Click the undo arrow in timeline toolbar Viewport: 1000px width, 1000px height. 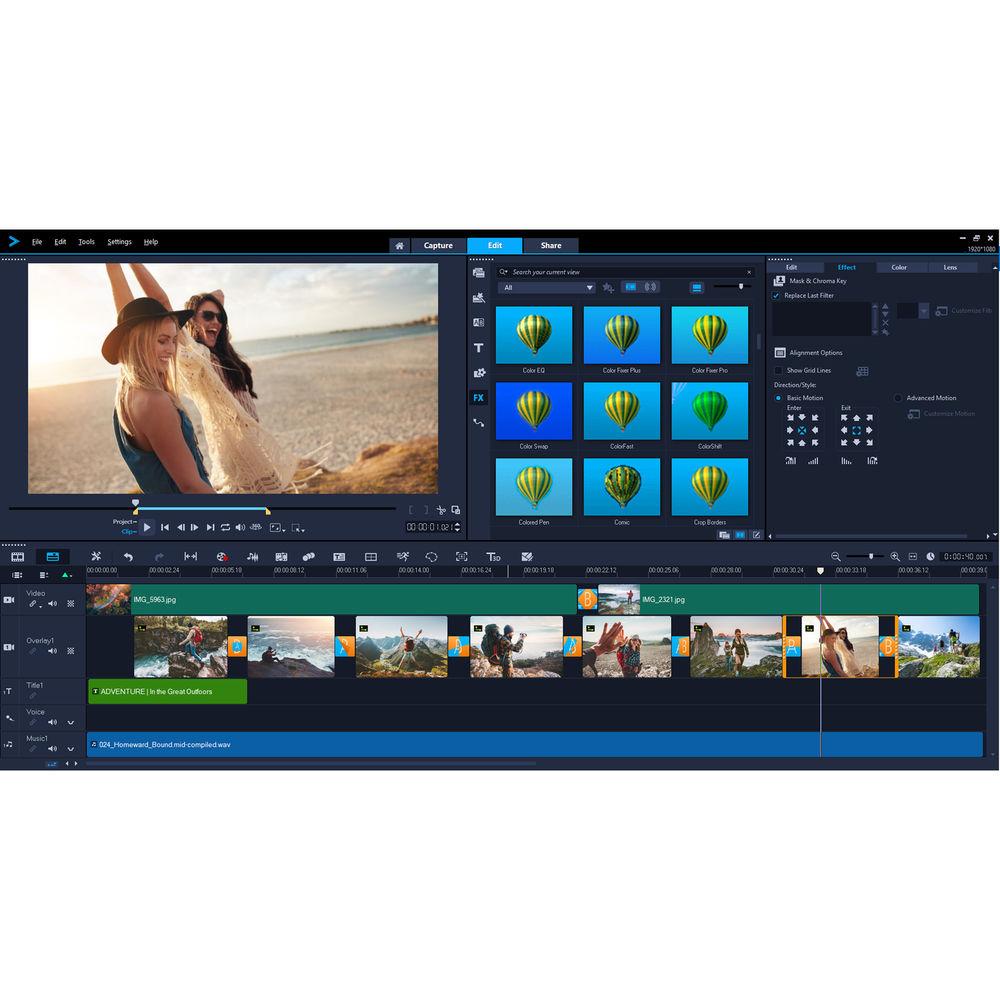pos(128,557)
